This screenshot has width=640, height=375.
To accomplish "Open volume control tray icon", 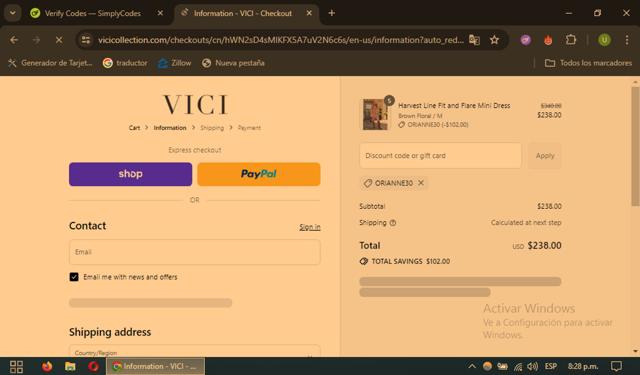I will click(532, 366).
